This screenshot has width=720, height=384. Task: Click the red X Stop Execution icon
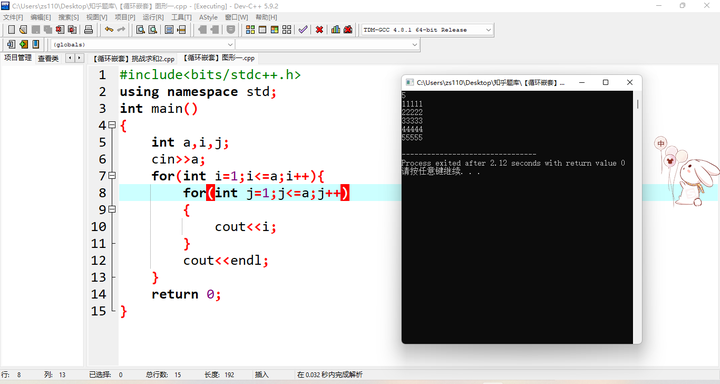320,29
